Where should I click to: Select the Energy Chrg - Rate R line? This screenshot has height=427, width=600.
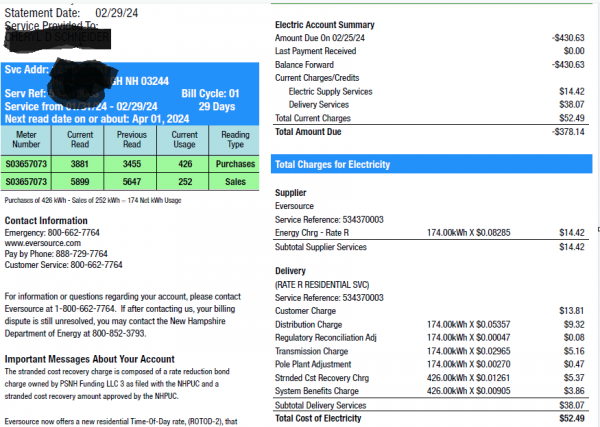click(x=430, y=233)
